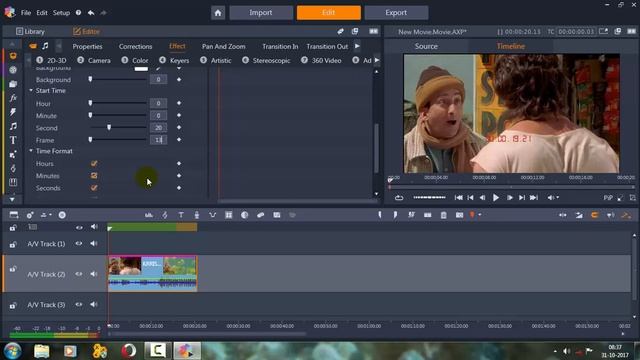This screenshot has height=360, width=640.
Task: Select the video clip on A/V Track (2)
Action: pyautogui.click(x=152, y=273)
